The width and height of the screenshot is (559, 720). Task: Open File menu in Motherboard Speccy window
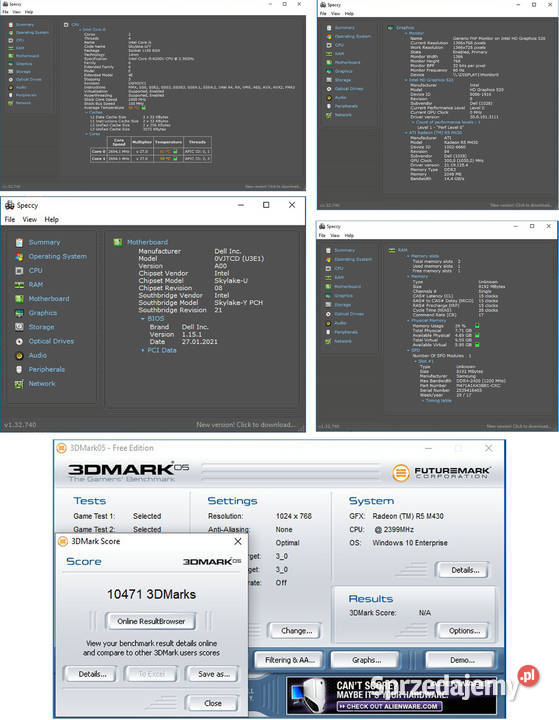click(10, 219)
